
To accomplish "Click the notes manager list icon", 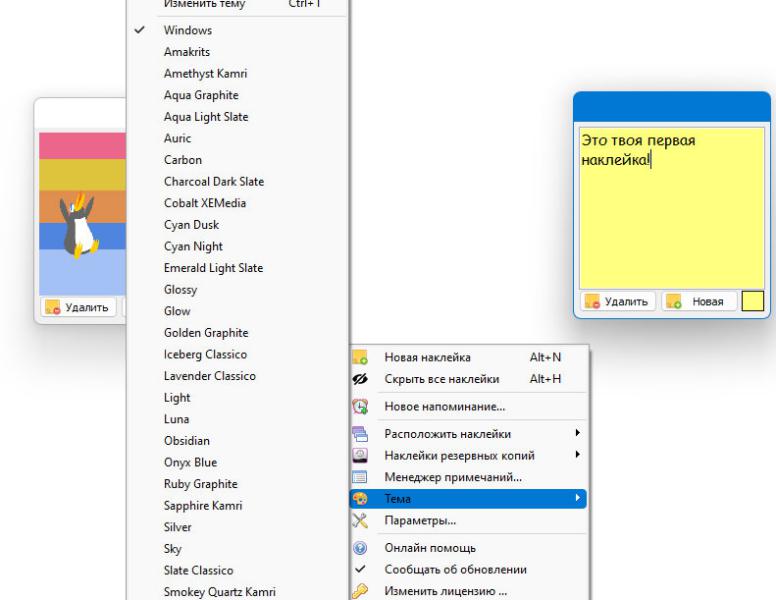I will (x=360, y=477).
